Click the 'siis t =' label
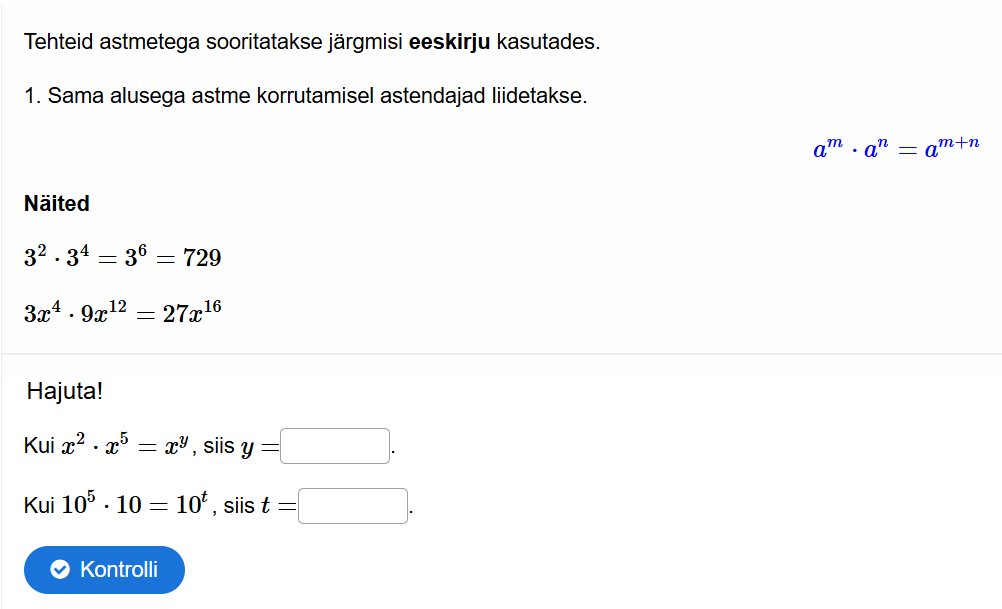The height and width of the screenshot is (609, 1002). click(260, 507)
